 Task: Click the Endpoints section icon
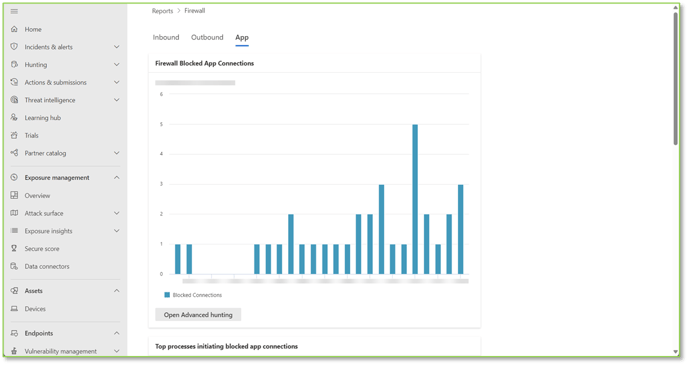tap(14, 333)
